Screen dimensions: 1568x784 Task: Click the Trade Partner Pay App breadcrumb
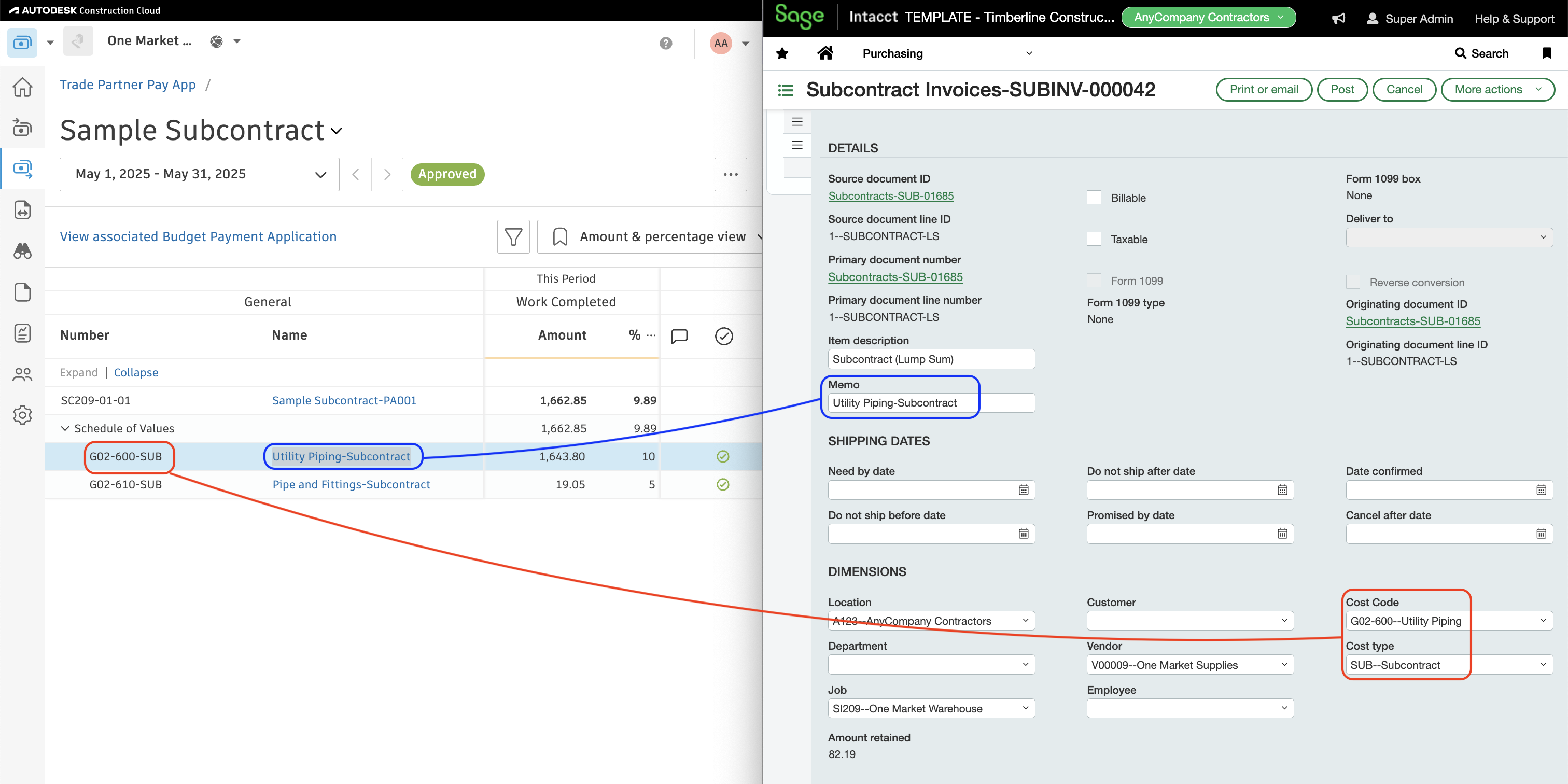(127, 85)
